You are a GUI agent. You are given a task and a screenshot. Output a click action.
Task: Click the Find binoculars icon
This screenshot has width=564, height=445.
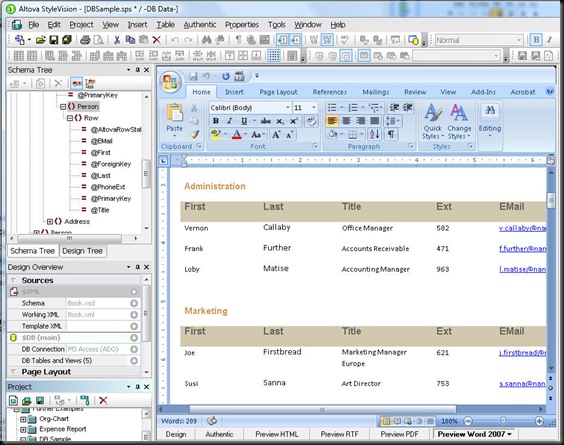click(x=206, y=40)
